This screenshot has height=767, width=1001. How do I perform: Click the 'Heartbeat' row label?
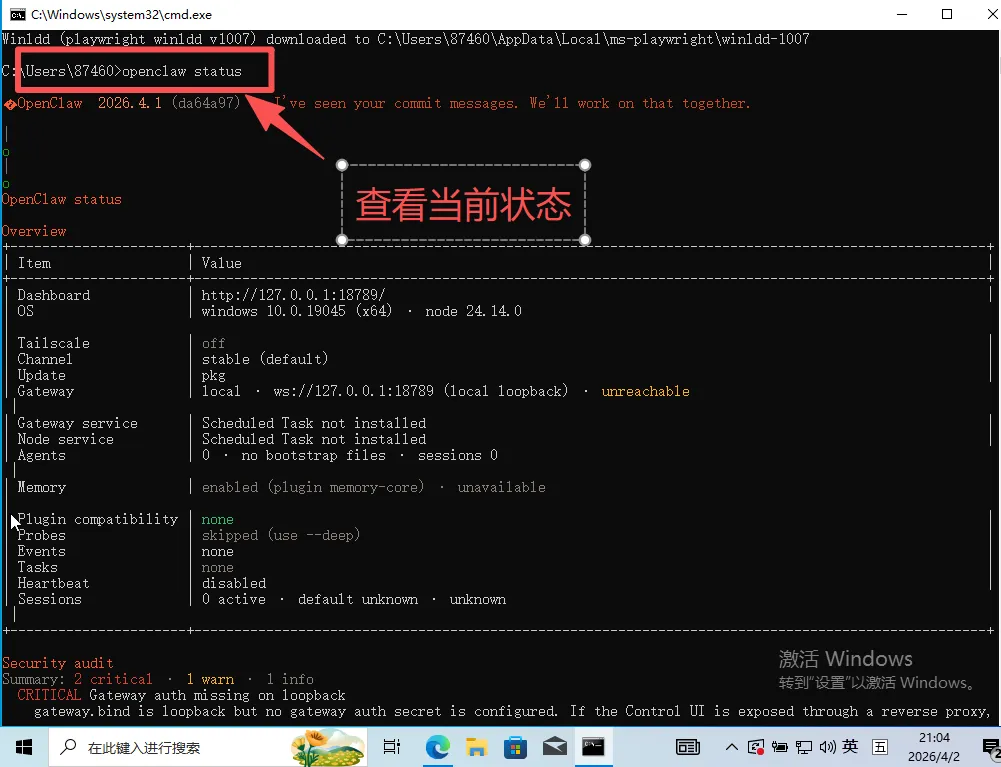(54, 582)
